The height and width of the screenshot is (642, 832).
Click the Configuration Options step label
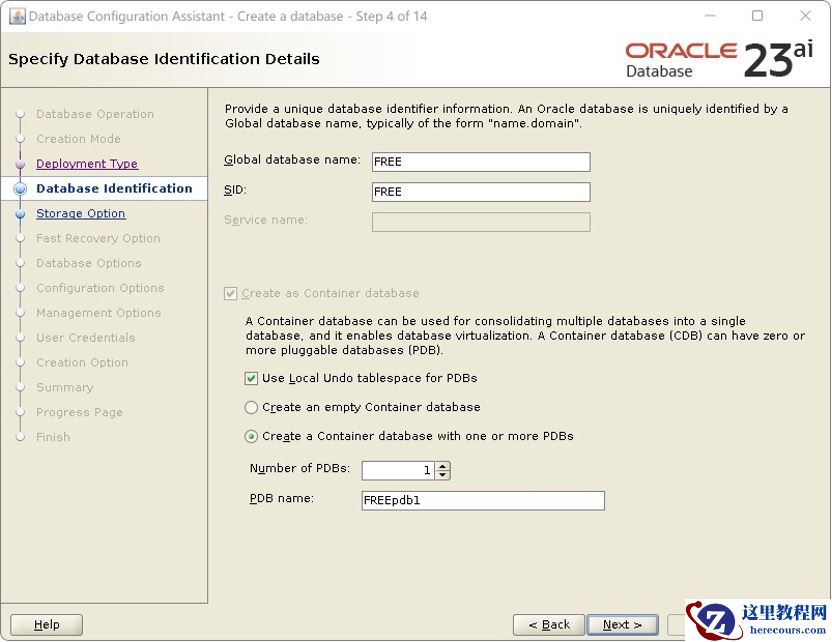coord(100,288)
